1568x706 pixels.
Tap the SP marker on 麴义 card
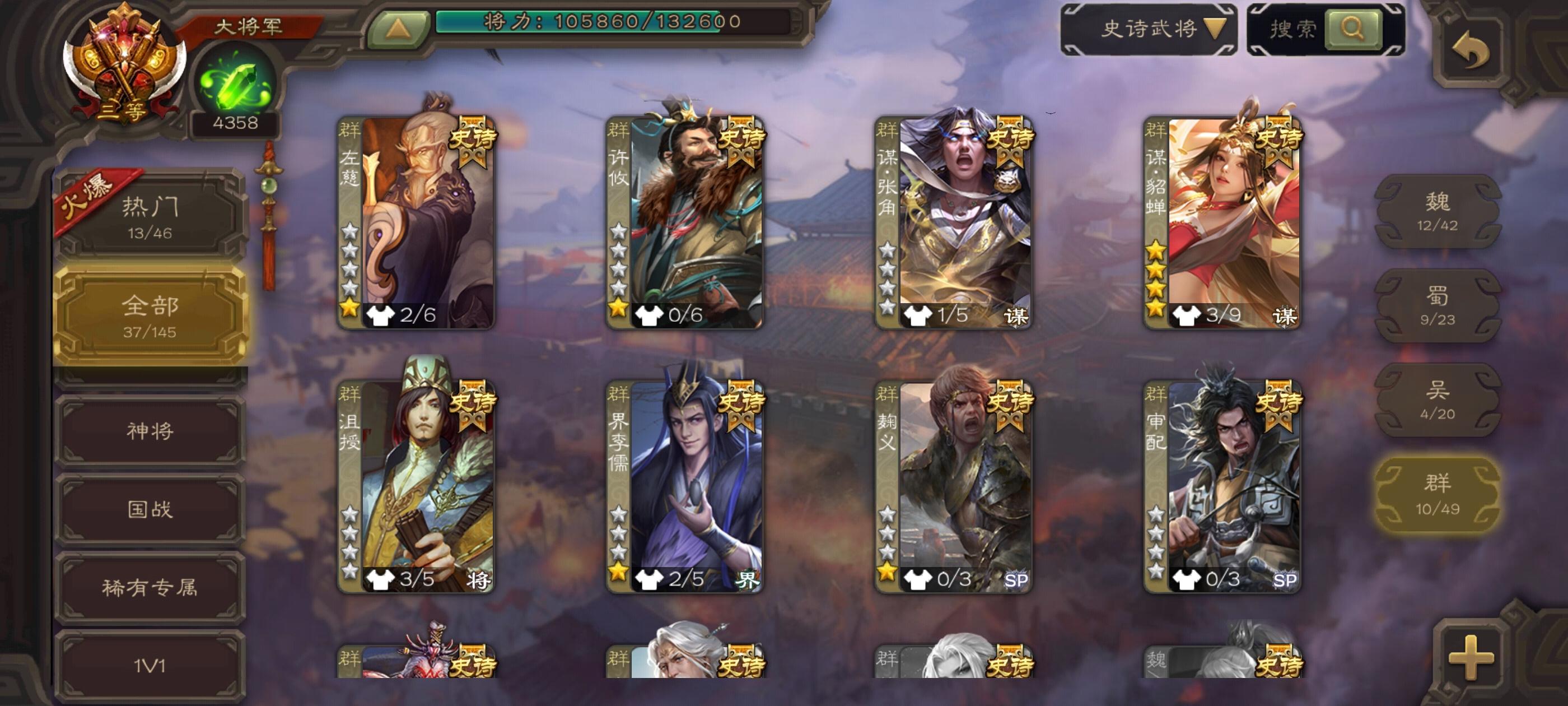(1015, 580)
